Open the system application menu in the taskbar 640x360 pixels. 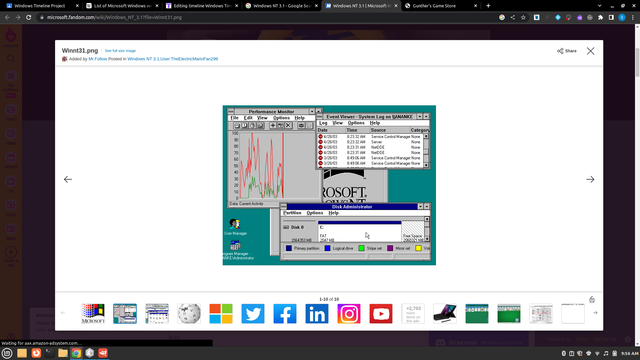click(x=7, y=353)
